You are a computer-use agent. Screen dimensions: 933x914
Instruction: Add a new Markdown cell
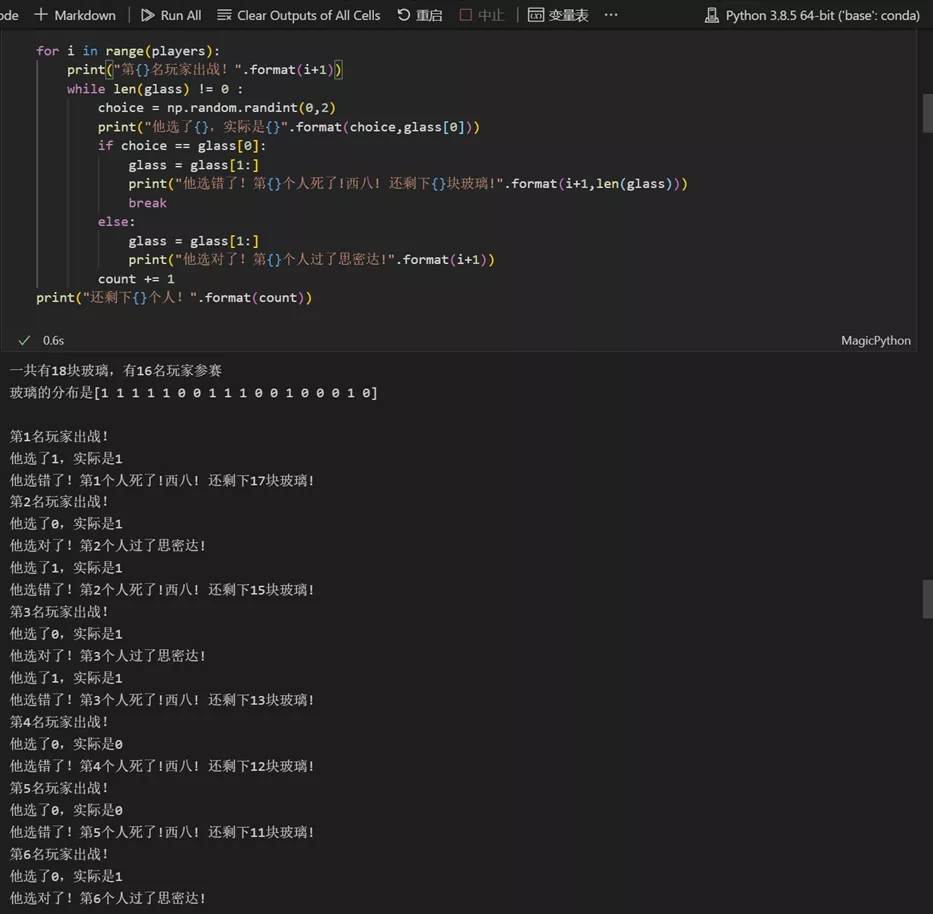75,15
